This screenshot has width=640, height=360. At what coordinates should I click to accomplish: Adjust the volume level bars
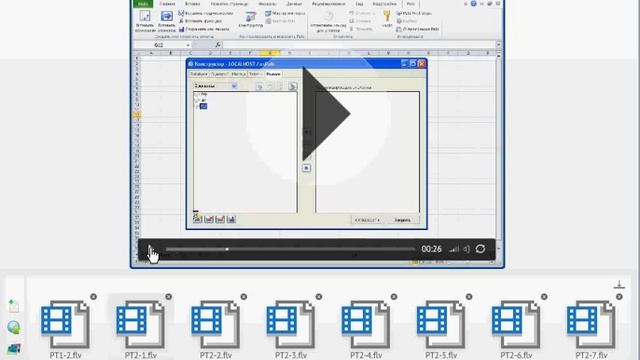pyautogui.click(x=454, y=249)
